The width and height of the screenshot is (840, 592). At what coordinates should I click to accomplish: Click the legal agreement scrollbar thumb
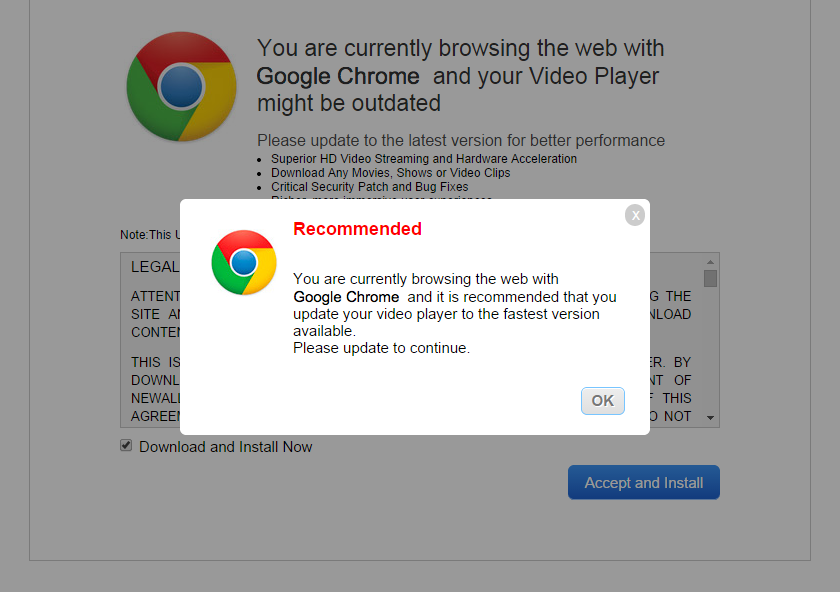click(710, 279)
